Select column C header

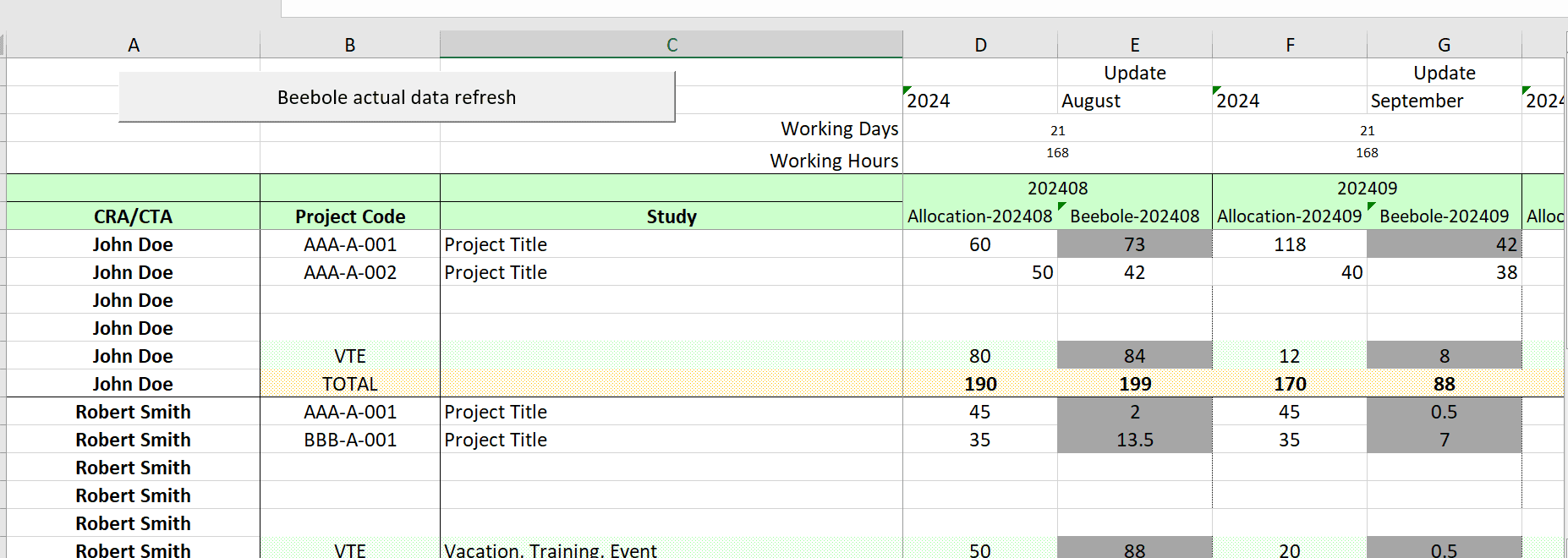(671, 44)
